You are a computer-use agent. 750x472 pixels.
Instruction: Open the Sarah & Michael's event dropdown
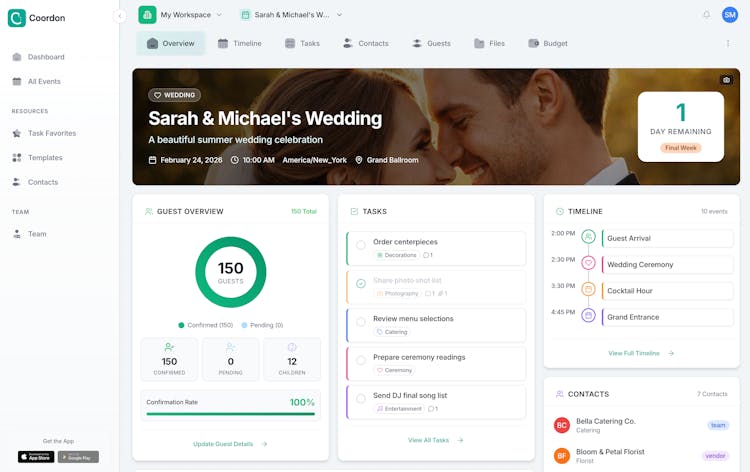pyautogui.click(x=291, y=15)
